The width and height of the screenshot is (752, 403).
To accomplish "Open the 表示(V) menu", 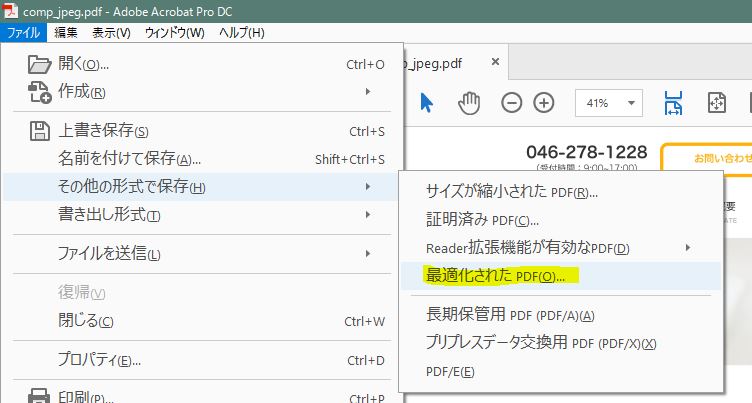I will [x=111, y=33].
